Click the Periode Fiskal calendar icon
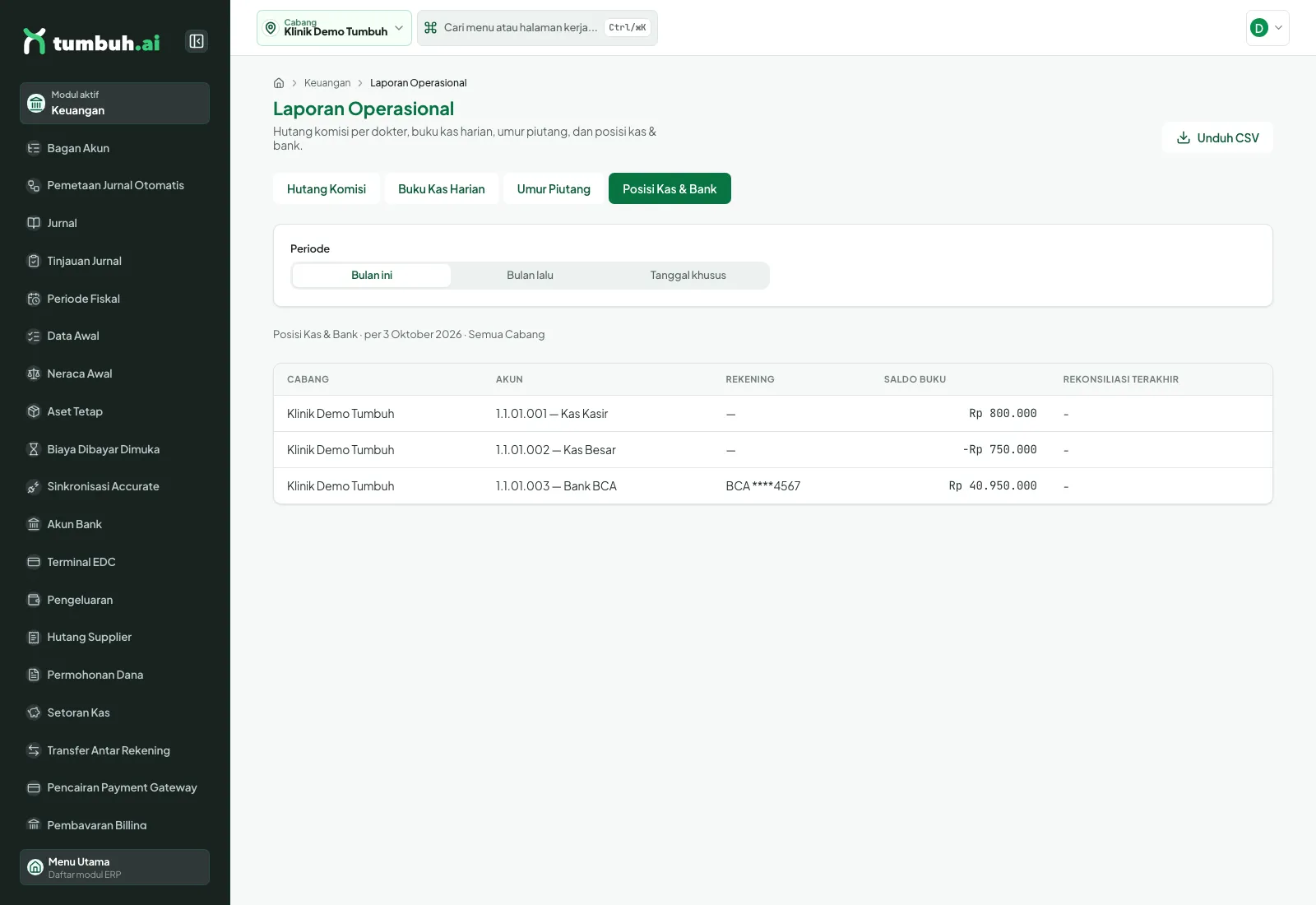This screenshot has height=905, width=1316. click(34, 299)
